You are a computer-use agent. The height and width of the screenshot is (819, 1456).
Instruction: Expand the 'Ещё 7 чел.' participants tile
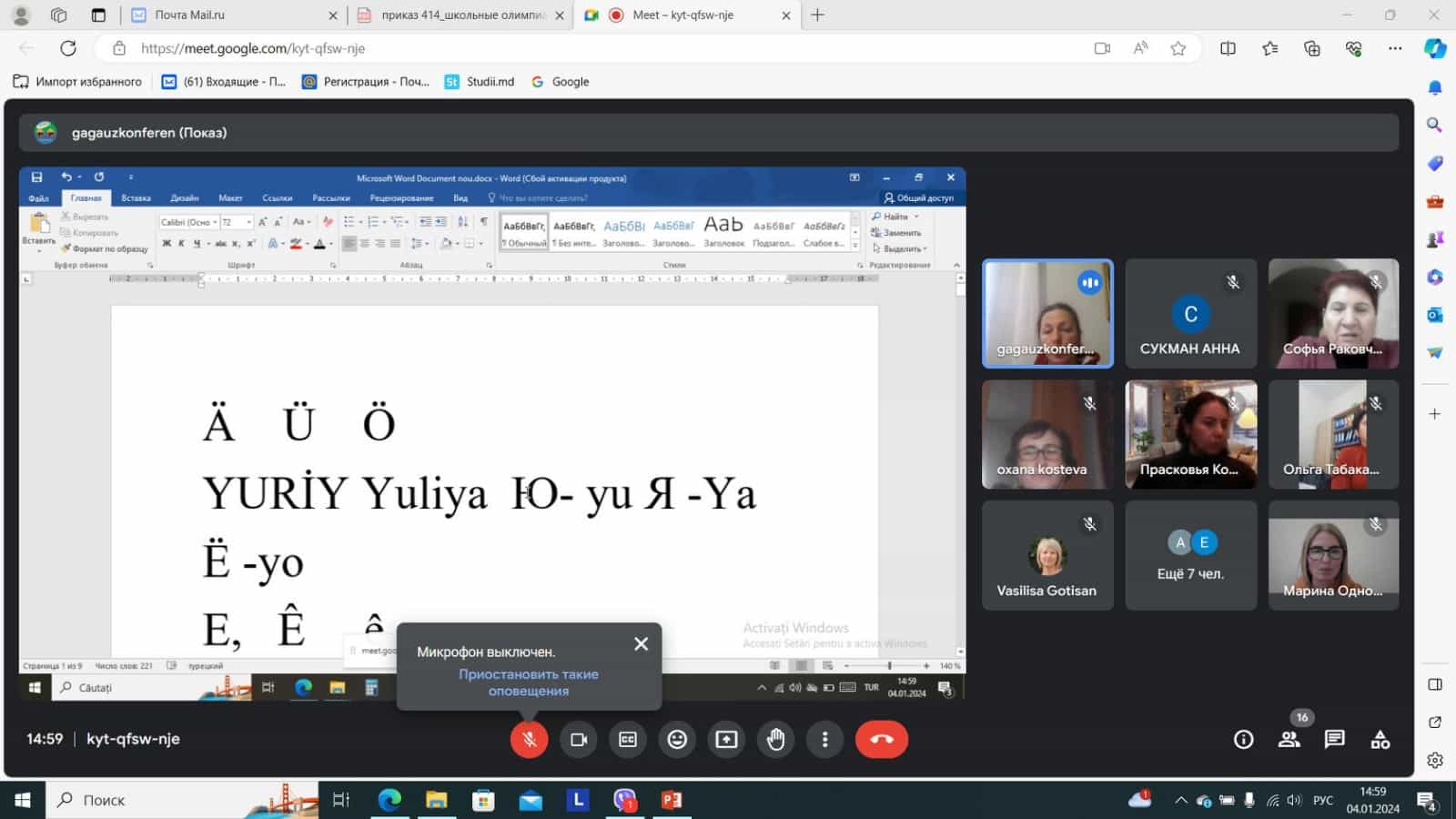point(1190,556)
